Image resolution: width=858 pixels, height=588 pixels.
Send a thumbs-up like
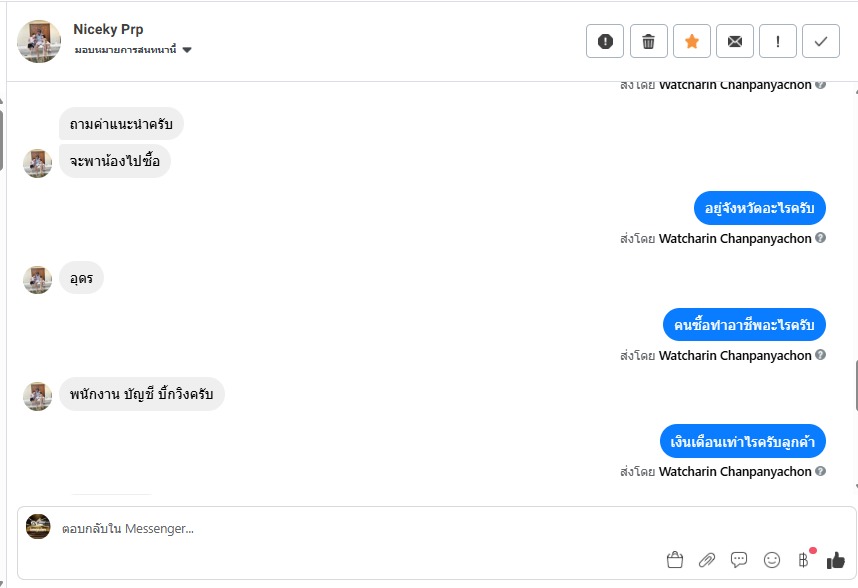836,560
